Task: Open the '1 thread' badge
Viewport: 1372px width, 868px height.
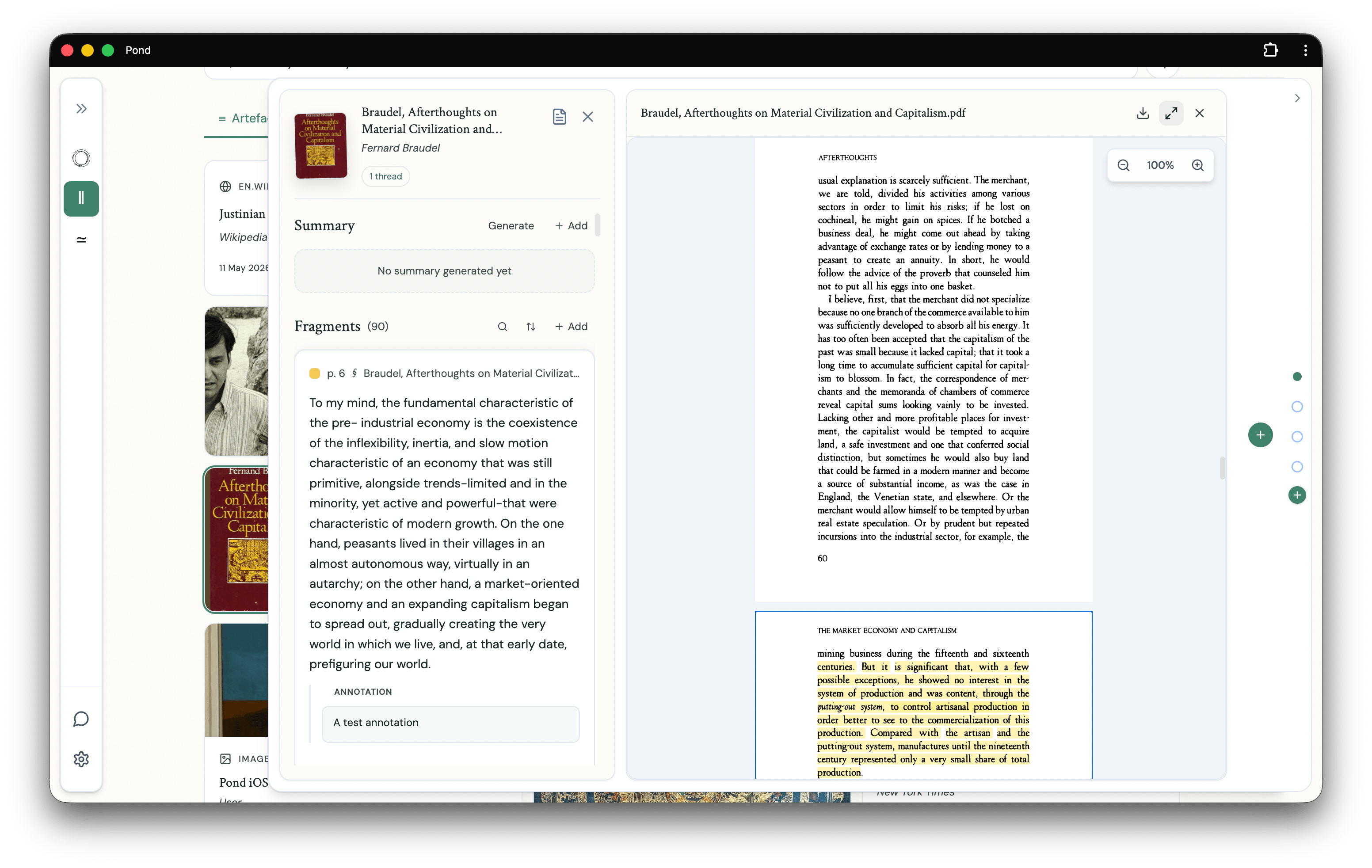Action: pos(386,177)
